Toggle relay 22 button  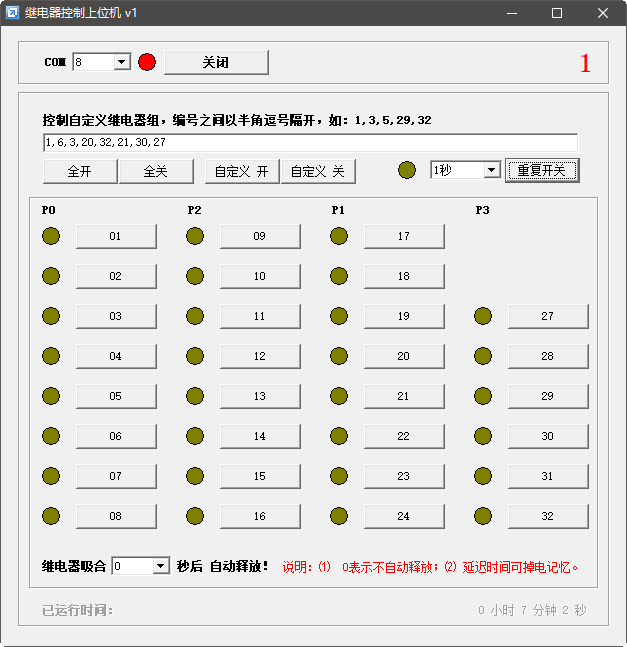404,437
